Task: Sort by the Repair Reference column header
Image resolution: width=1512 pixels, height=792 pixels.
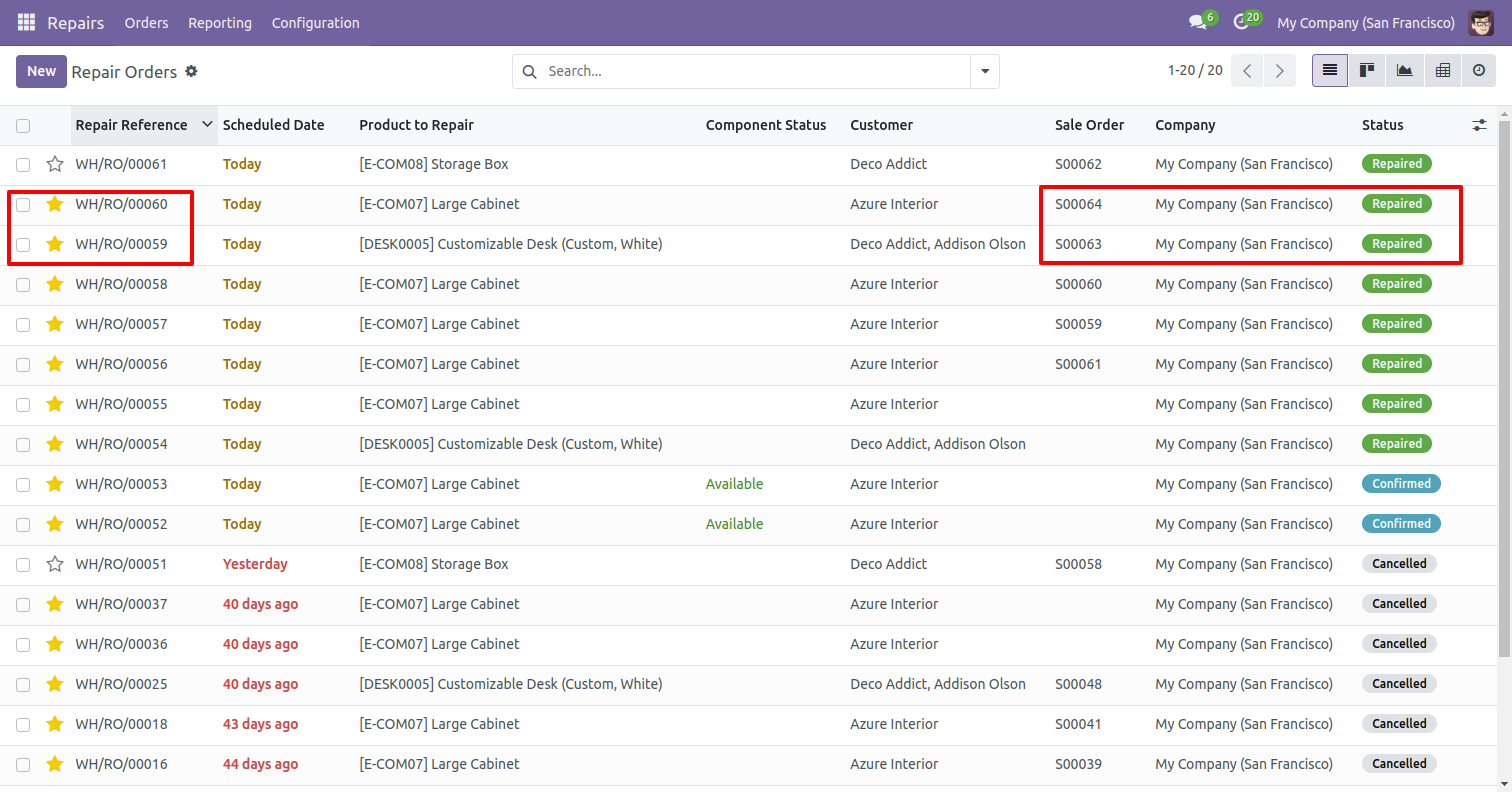Action: (x=132, y=125)
